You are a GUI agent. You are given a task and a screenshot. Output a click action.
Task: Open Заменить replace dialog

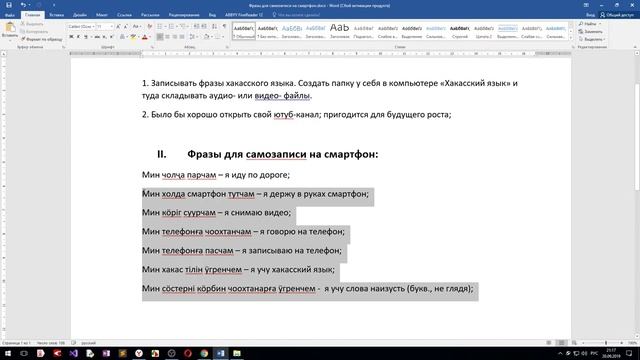(590, 31)
